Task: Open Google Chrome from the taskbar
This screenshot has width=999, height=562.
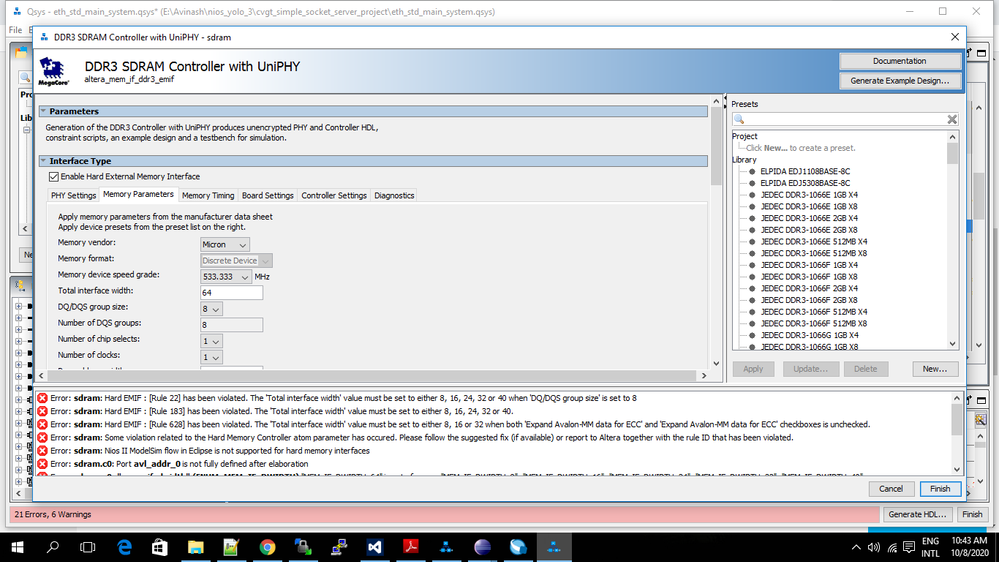Action: coord(268,547)
